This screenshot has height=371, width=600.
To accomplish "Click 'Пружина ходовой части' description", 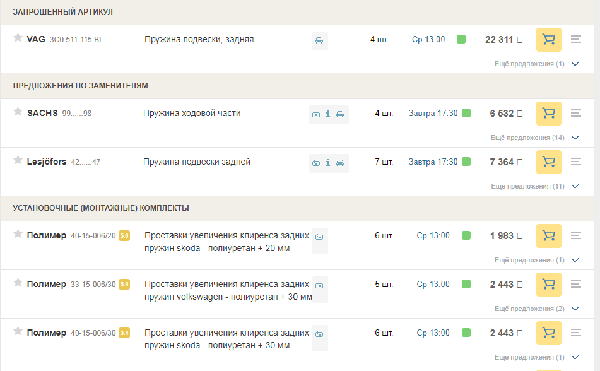I will [x=192, y=113].
